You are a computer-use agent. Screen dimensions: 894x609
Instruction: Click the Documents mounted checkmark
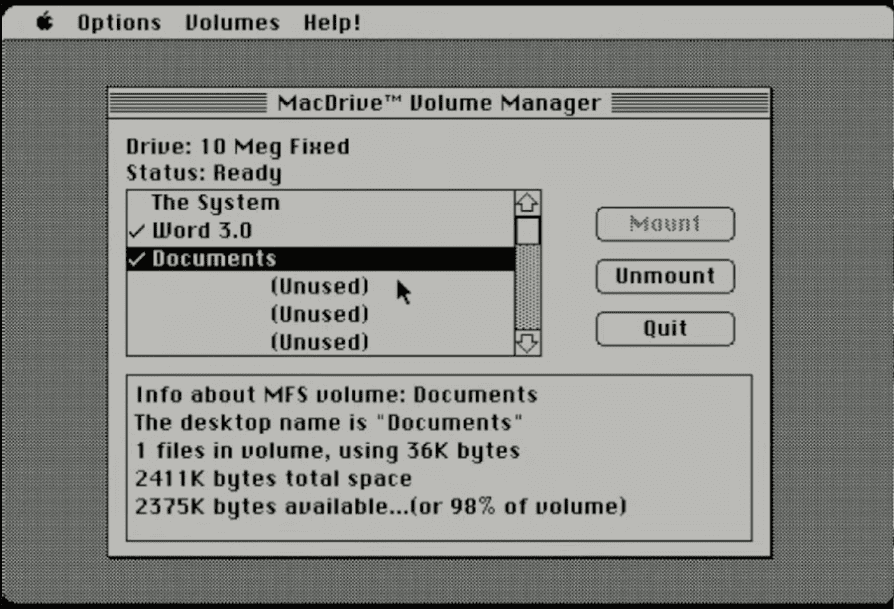click(137, 259)
